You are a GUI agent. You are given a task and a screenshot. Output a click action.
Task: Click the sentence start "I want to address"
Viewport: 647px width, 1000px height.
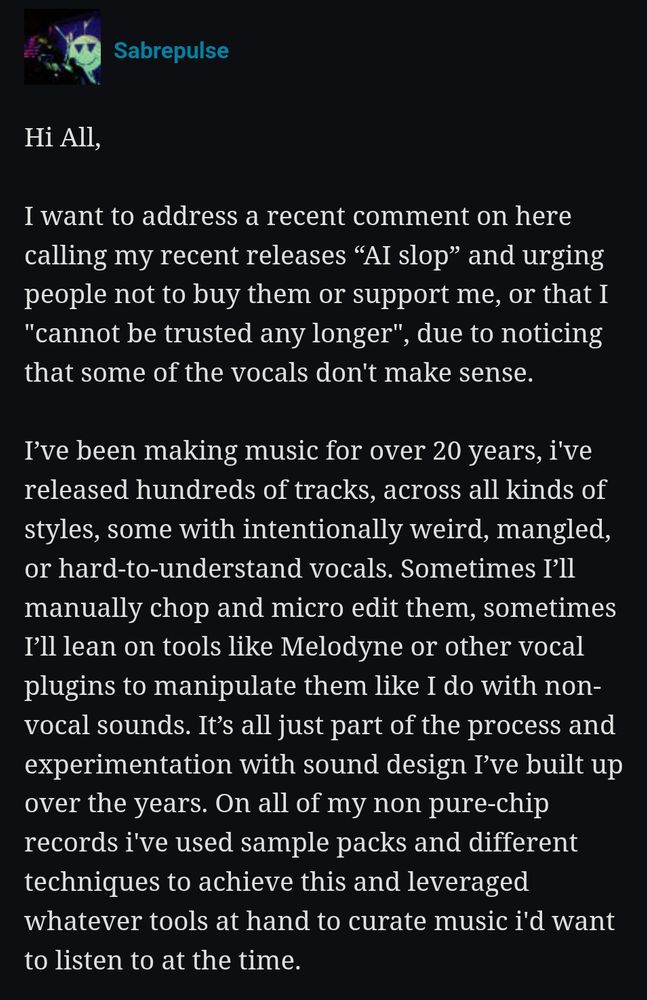[131, 216]
